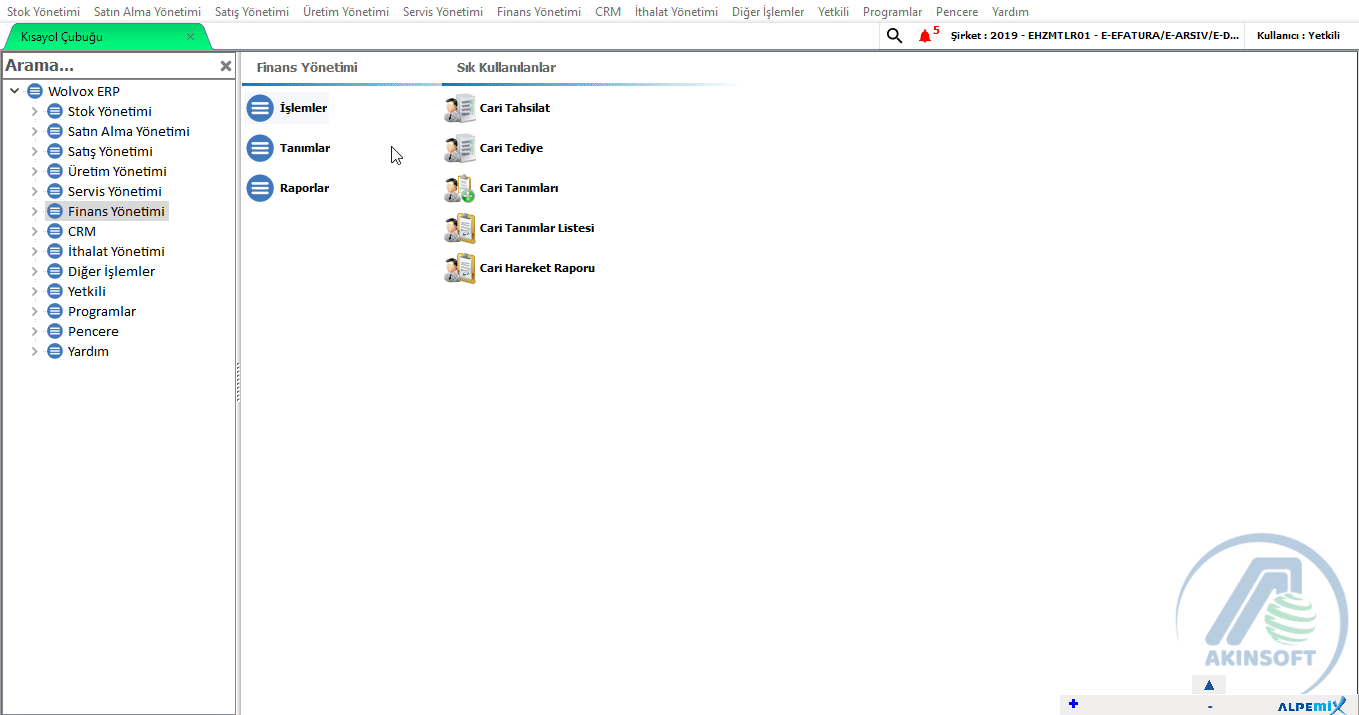Image resolution: width=1359 pixels, height=715 pixels.
Task: Click the Pencere tree icon
Action: click(55, 331)
